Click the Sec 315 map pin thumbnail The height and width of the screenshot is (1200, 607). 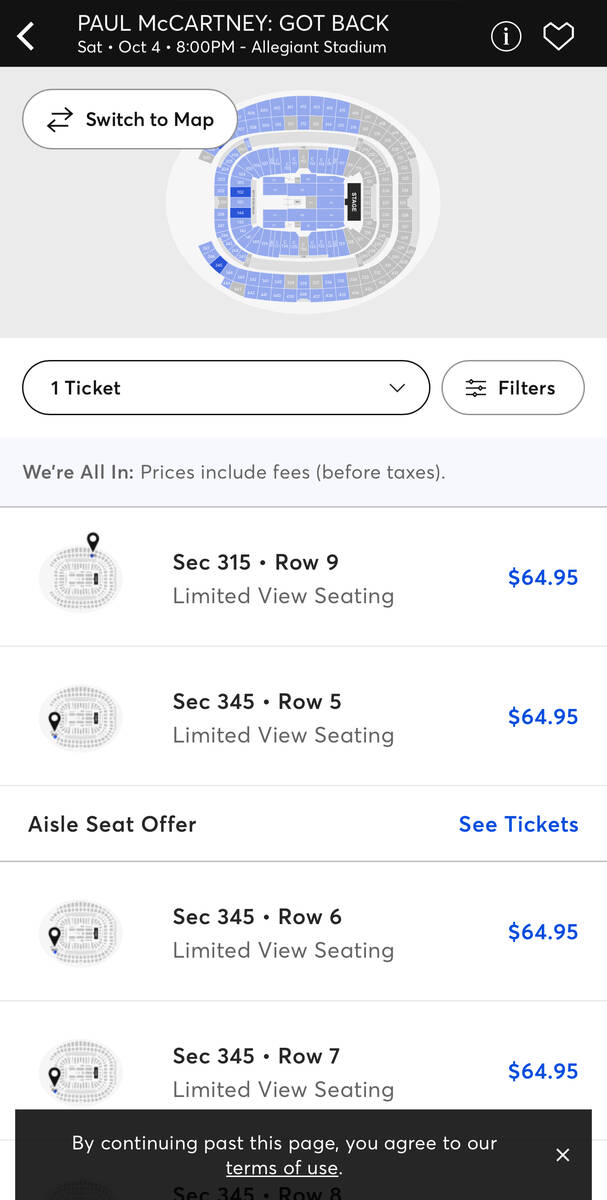(x=81, y=576)
